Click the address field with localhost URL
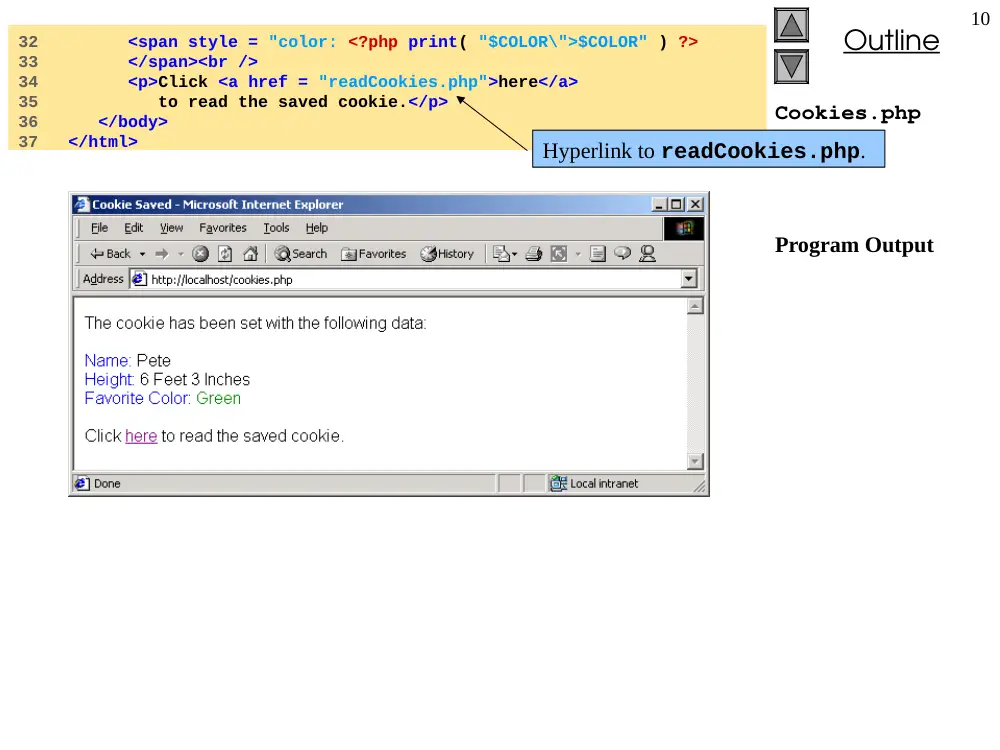1000x750 pixels. [x=406, y=279]
